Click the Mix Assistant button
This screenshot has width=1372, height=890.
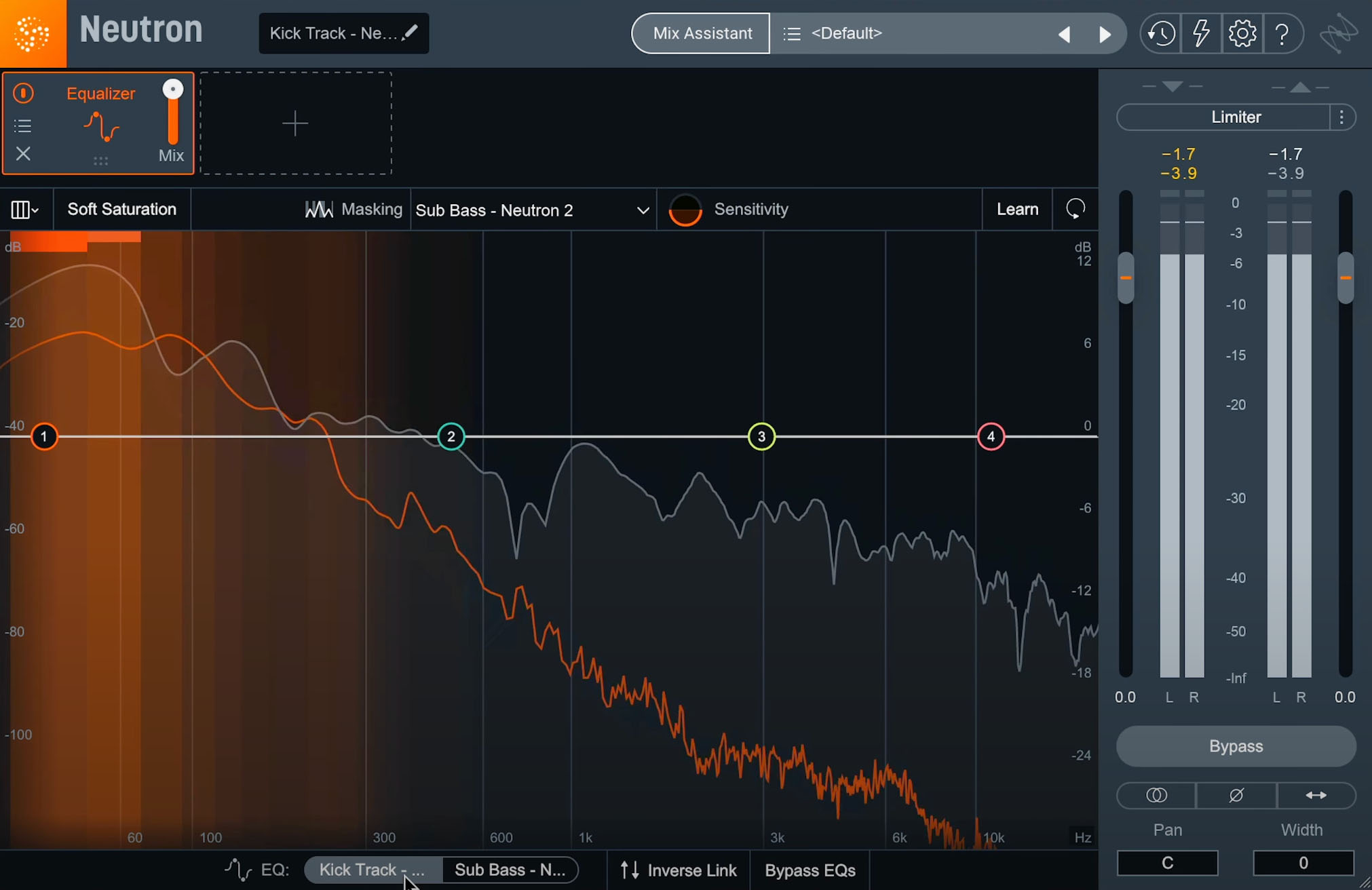pyautogui.click(x=702, y=33)
